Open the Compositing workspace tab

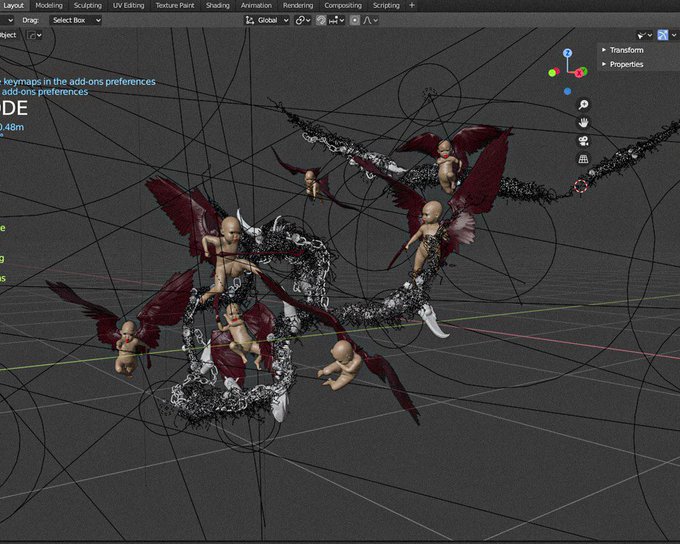pyautogui.click(x=343, y=6)
